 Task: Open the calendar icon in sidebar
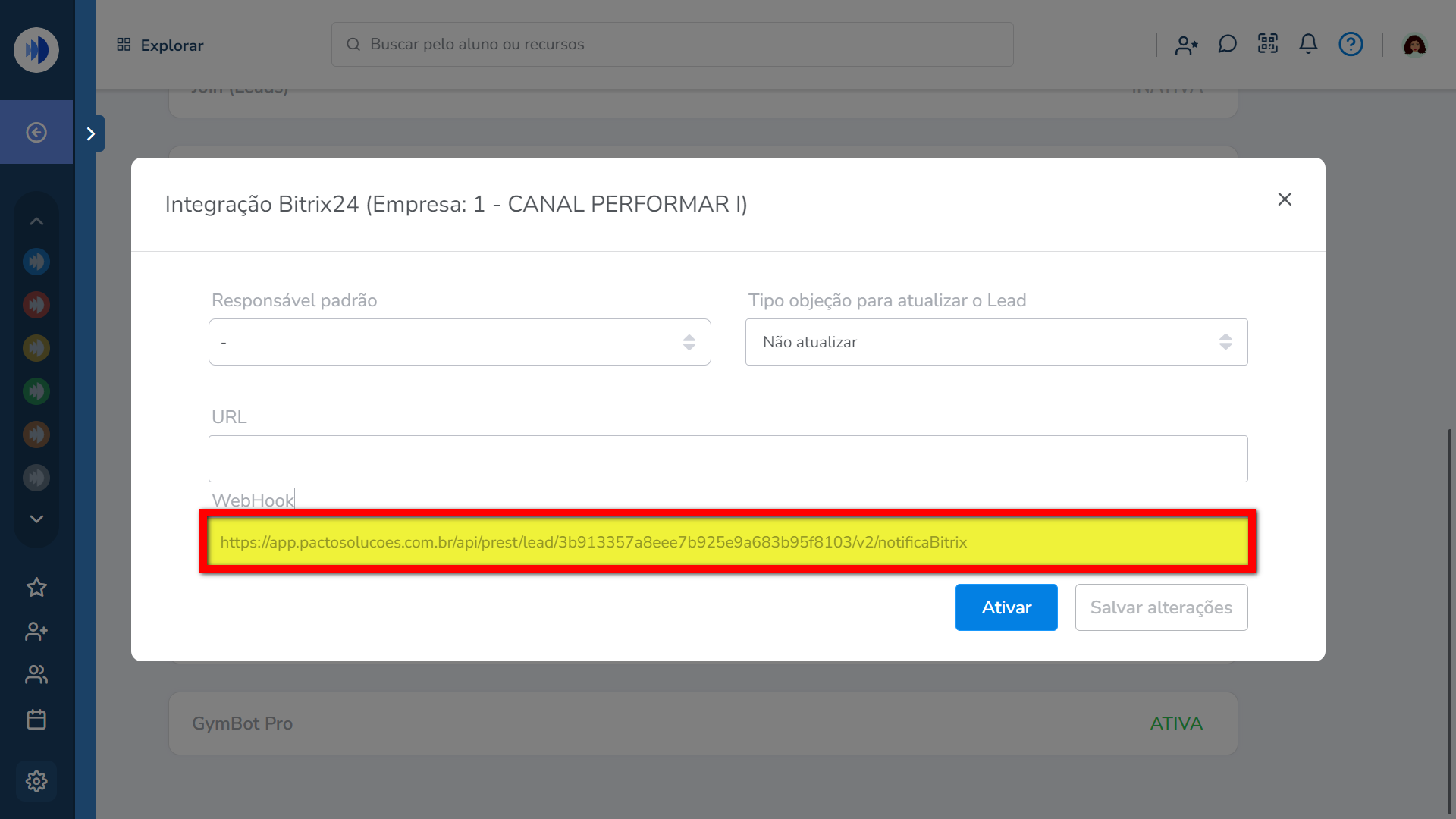pos(36,719)
